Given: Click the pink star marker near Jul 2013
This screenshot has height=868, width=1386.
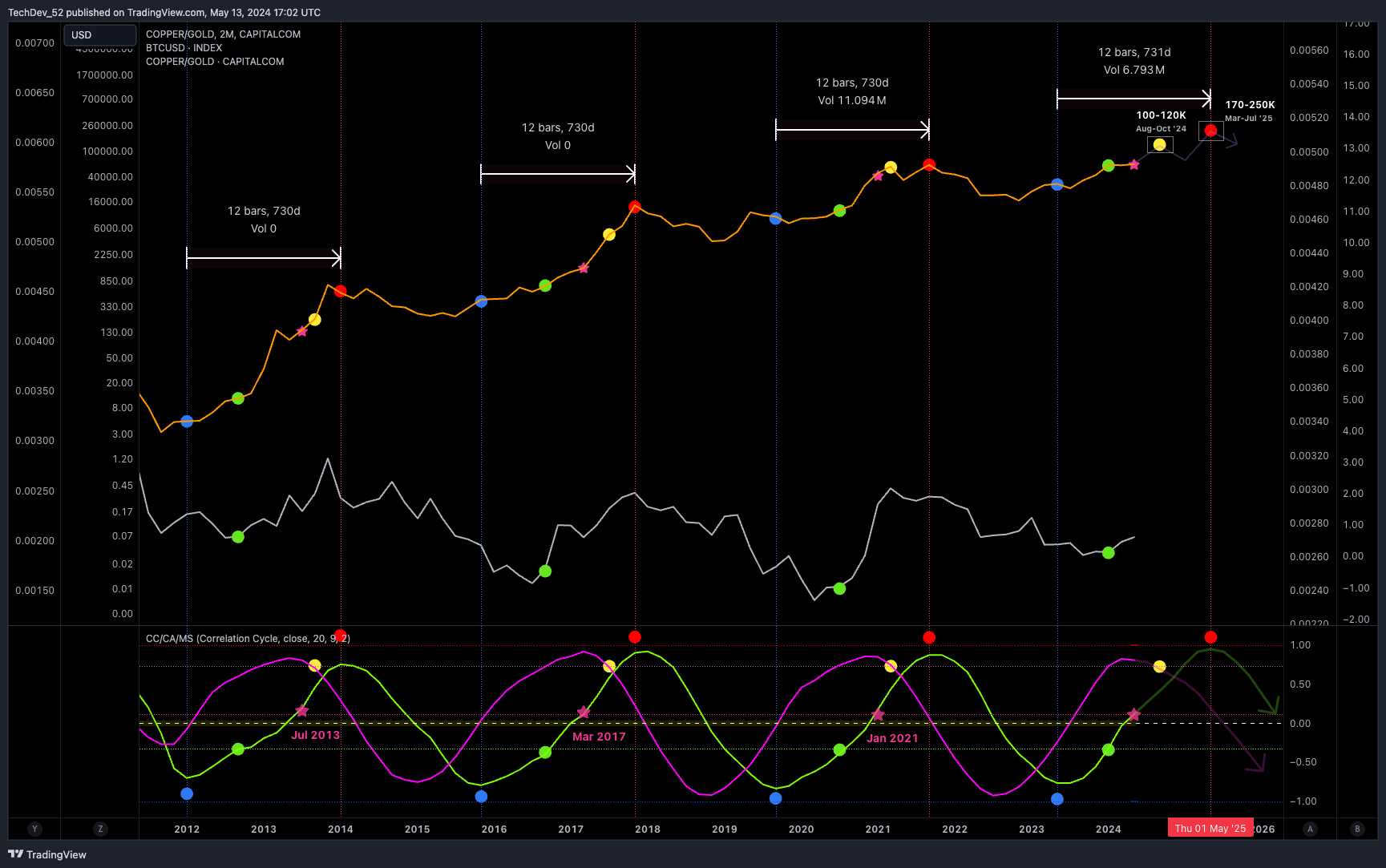Looking at the screenshot, I should click(303, 711).
